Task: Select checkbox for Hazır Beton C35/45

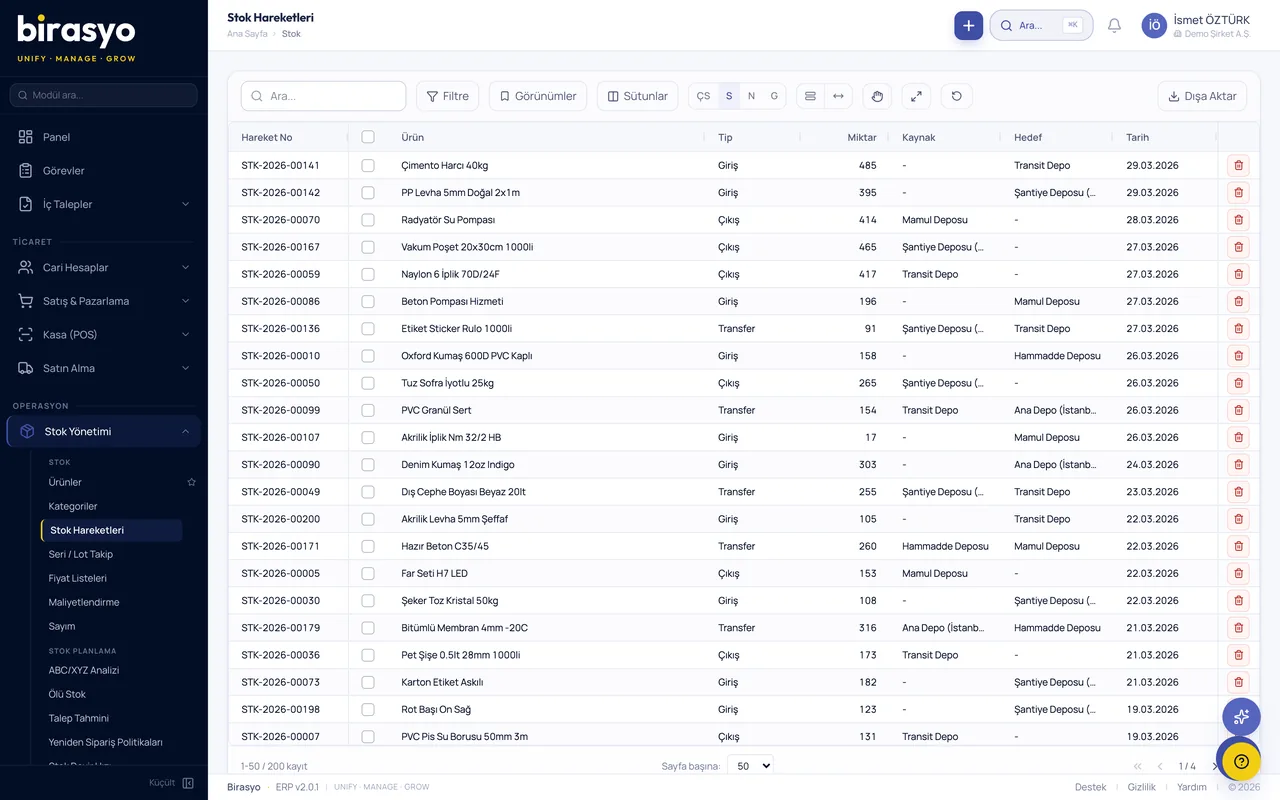Action: [368, 546]
